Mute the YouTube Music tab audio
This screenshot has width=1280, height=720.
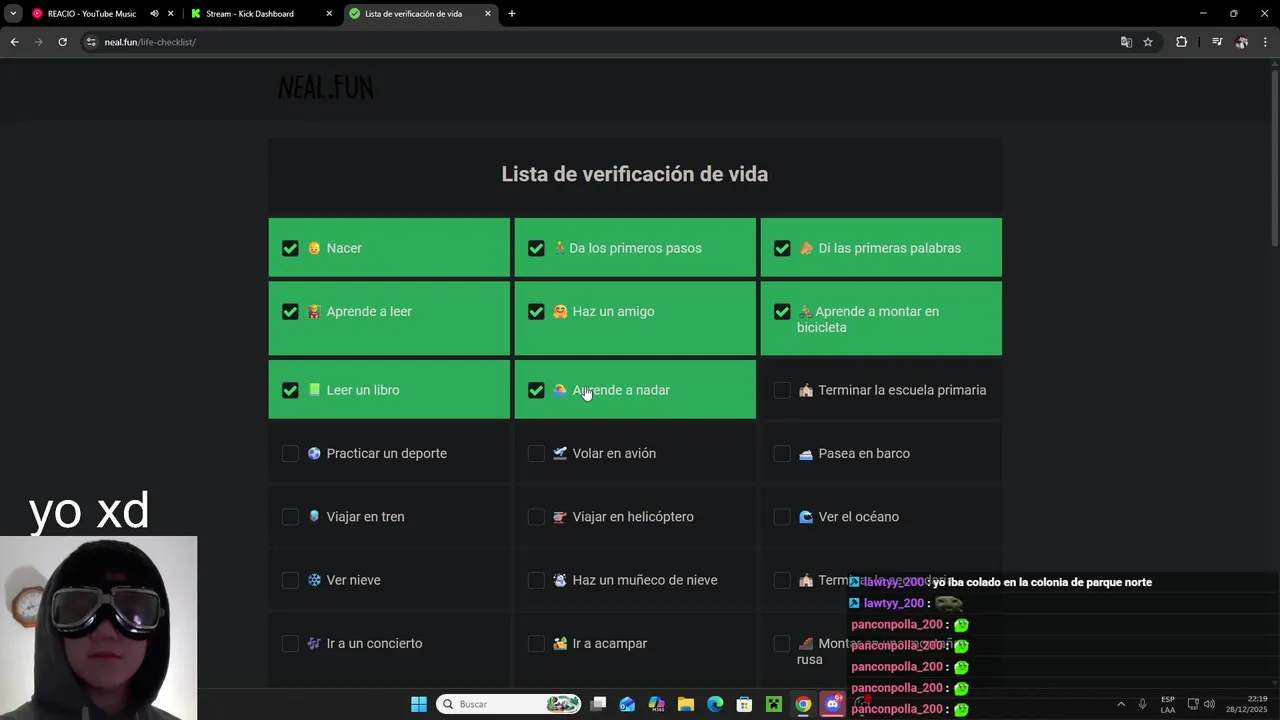[154, 14]
